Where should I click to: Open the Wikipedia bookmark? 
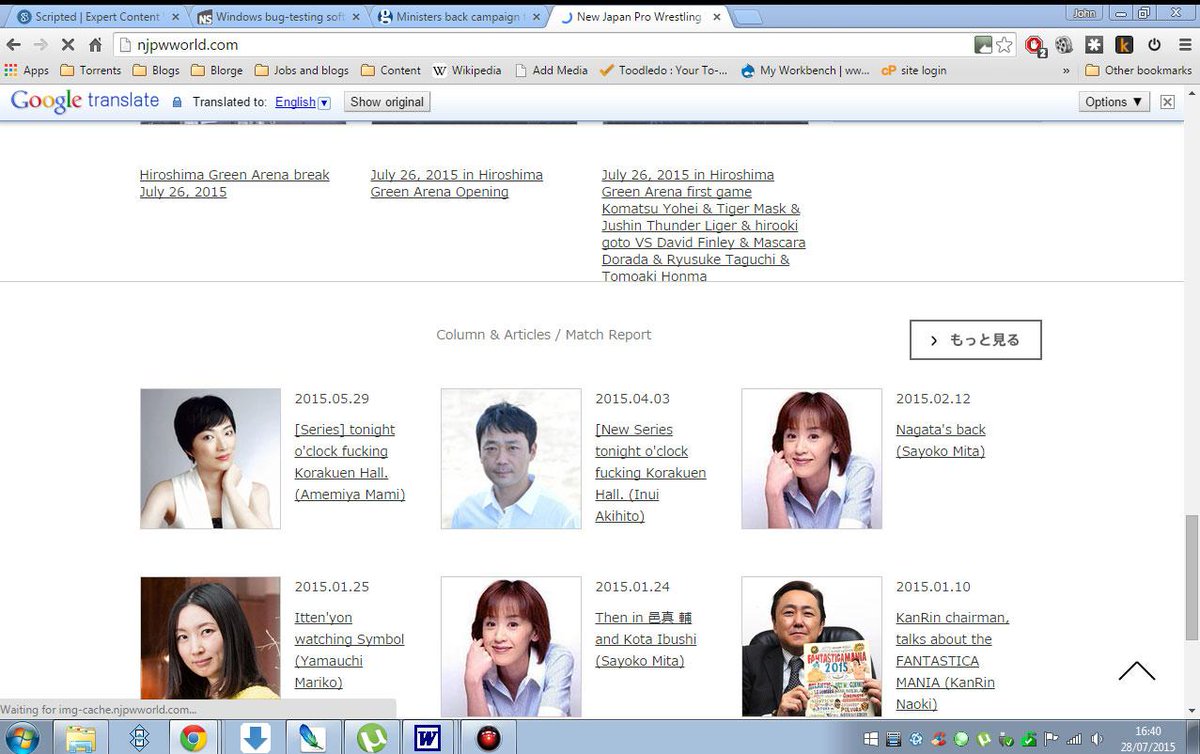coord(467,71)
